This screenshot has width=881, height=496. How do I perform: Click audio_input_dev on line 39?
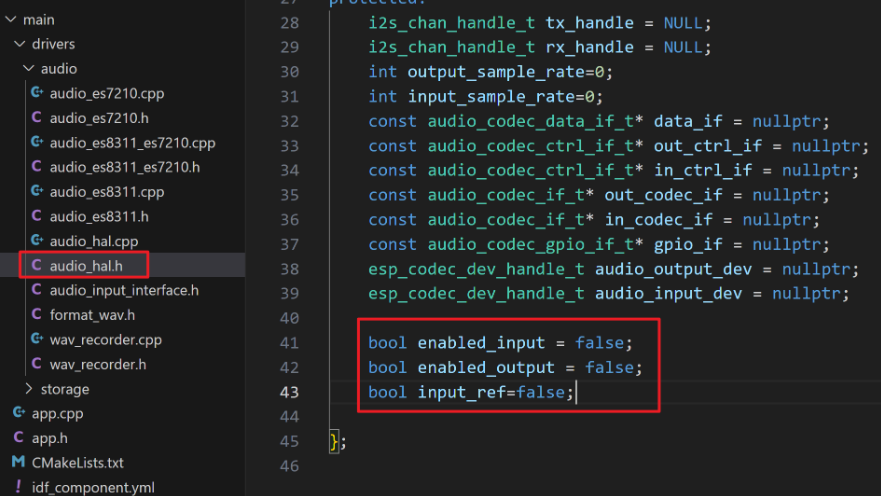click(669, 293)
